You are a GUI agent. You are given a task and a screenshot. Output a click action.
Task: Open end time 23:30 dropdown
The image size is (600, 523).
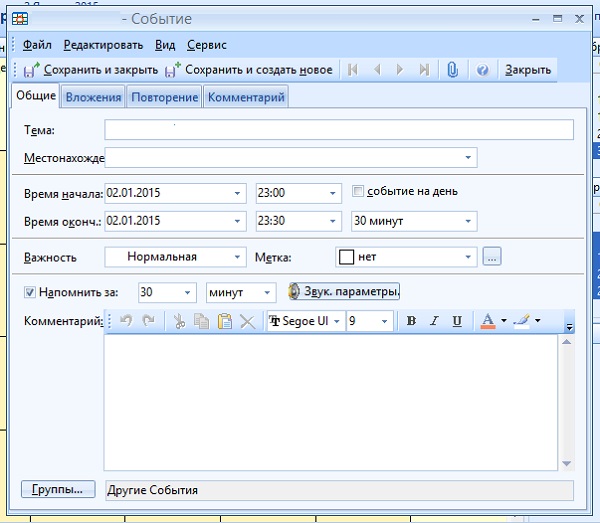333,221
